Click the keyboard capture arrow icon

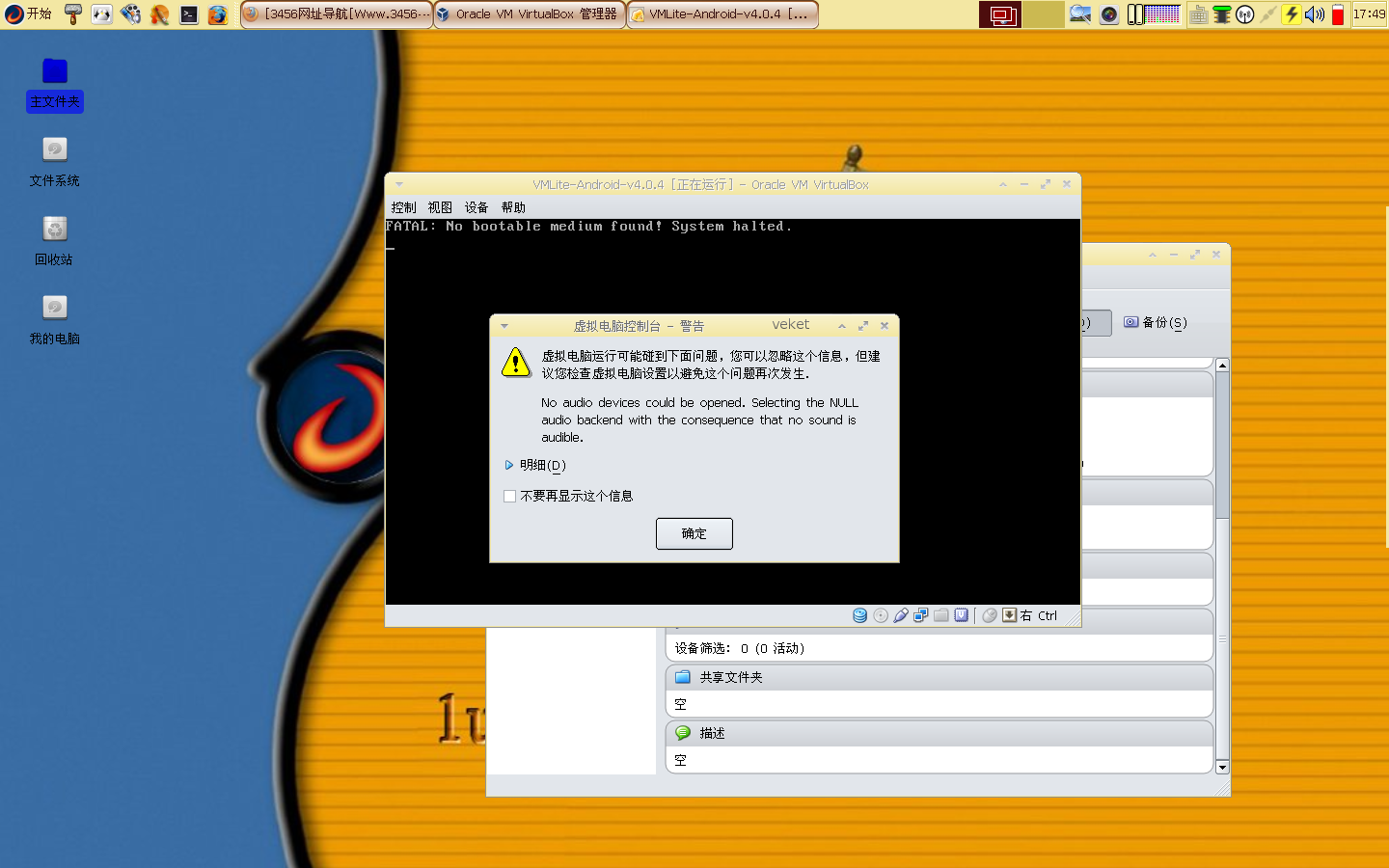[1009, 615]
